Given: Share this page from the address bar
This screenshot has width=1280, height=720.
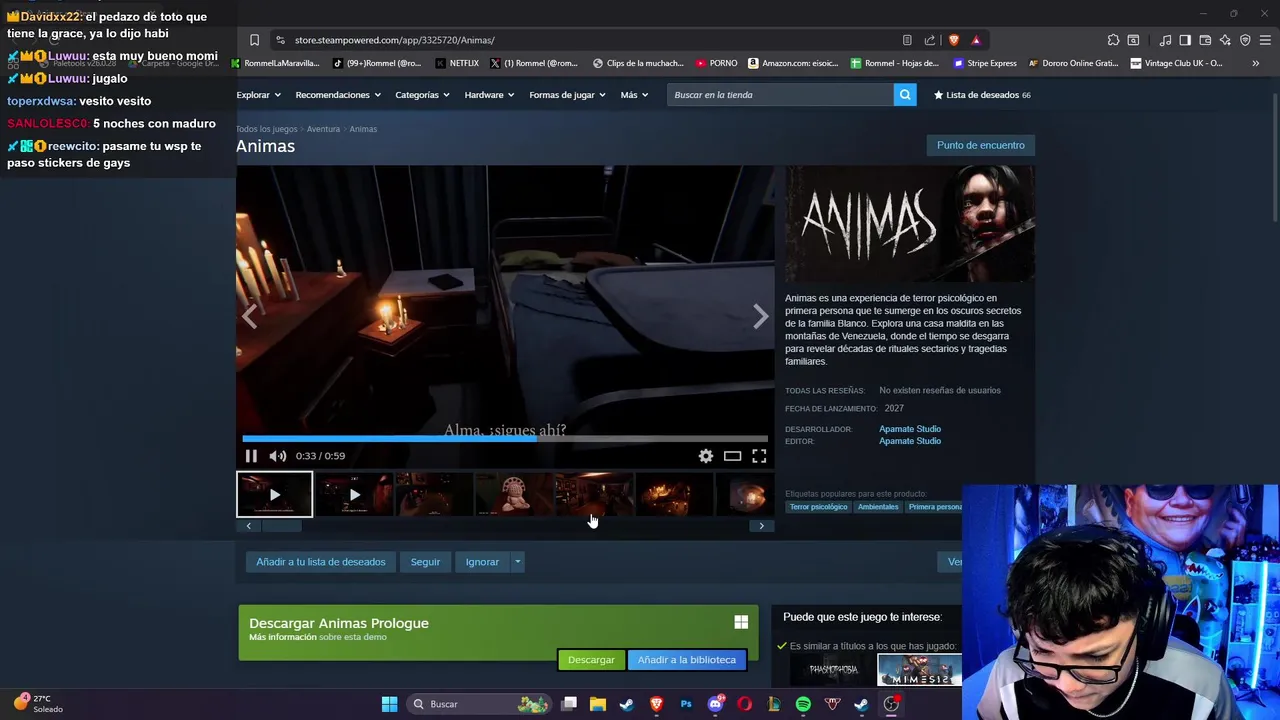Looking at the screenshot, I should coord(930,40).
